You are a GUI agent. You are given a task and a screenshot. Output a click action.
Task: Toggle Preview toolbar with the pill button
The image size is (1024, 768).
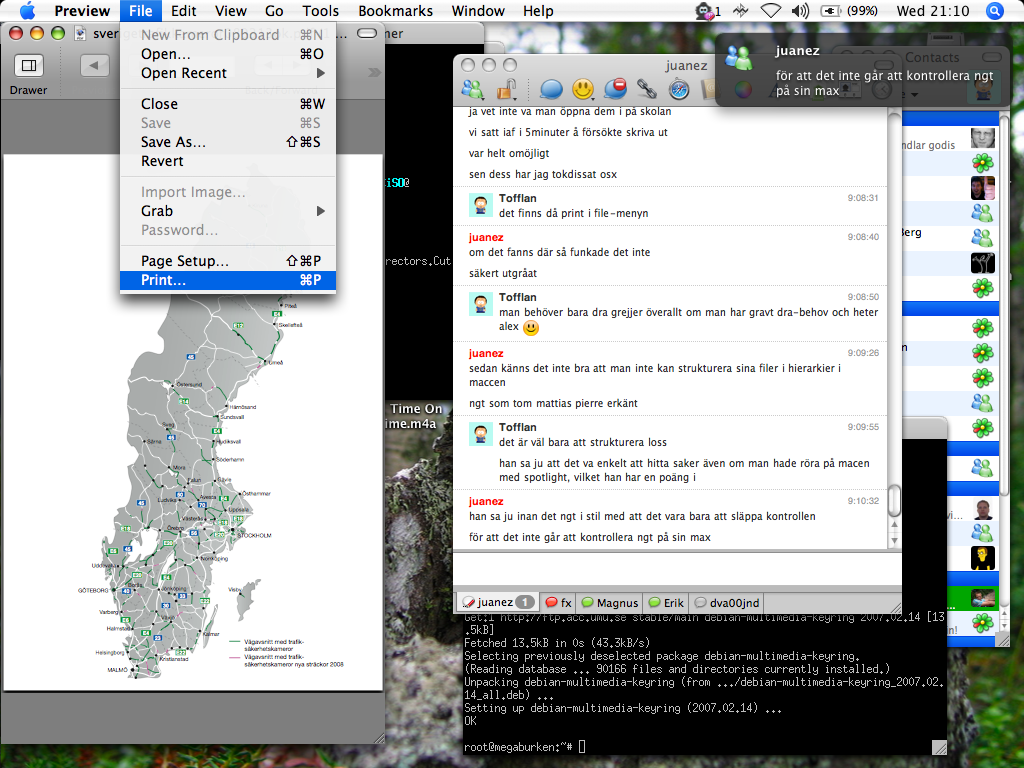tap(367, 33)
